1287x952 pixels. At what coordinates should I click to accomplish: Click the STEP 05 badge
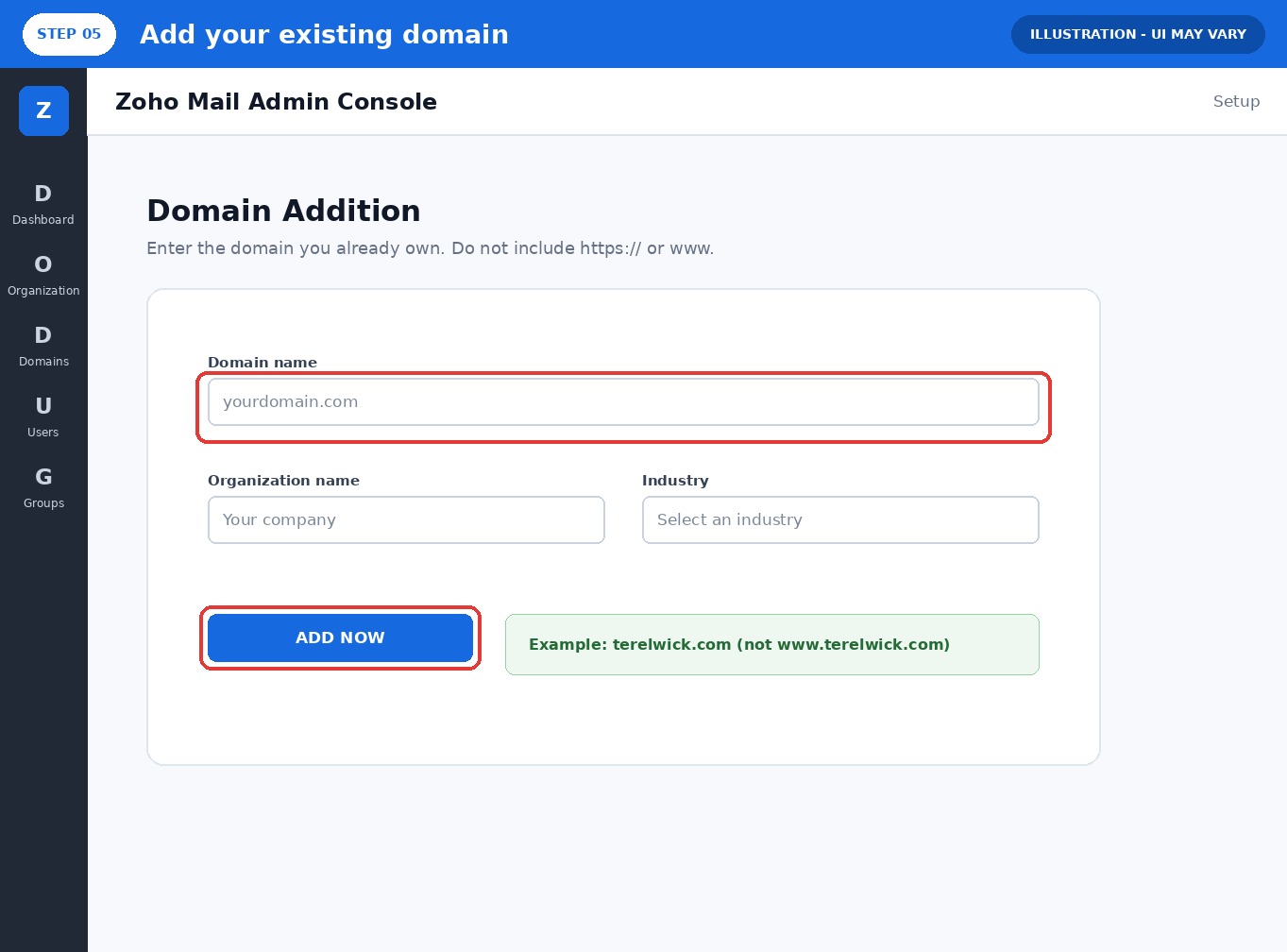(x=69, y=34)
